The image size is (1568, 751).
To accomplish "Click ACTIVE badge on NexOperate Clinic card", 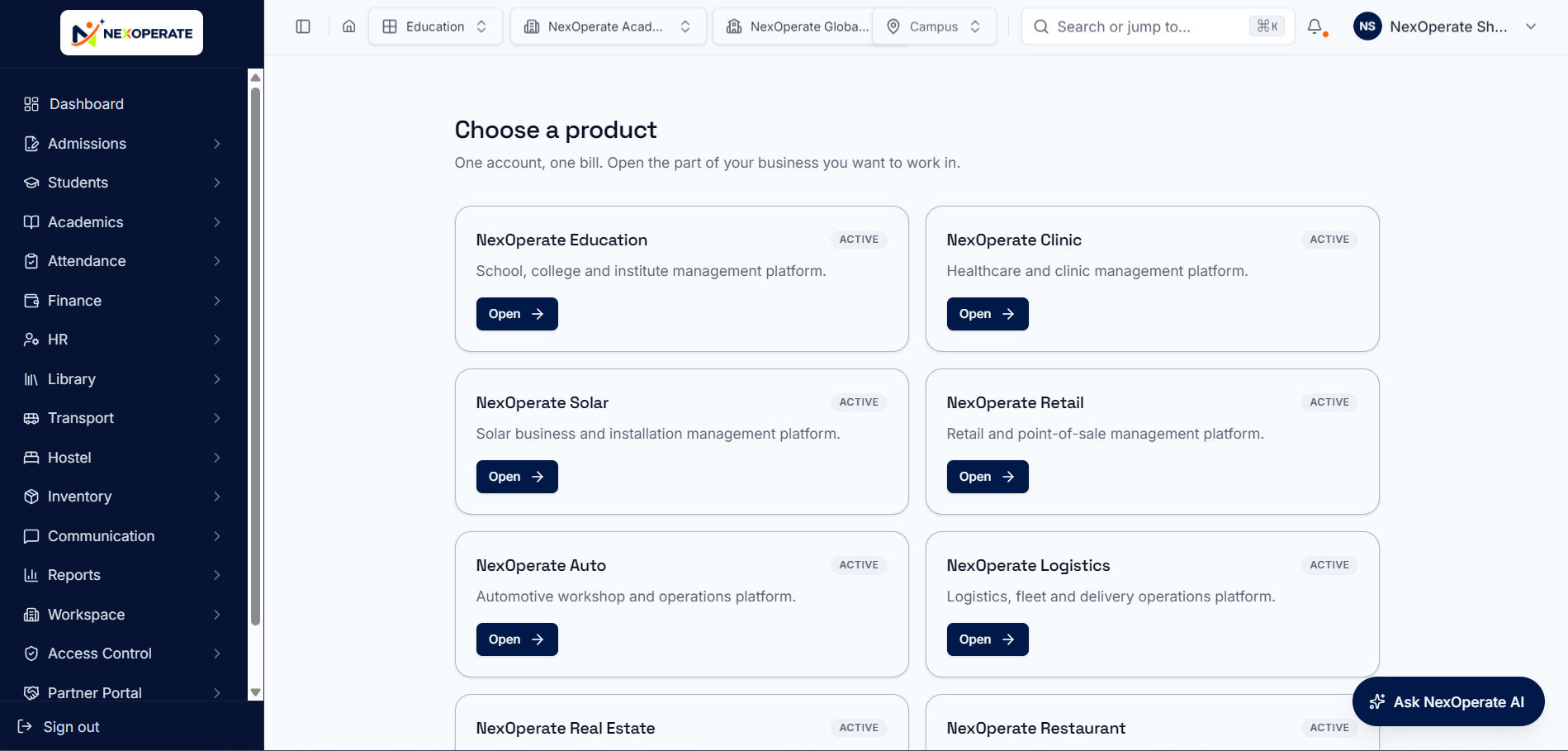I will point(1329,240).
